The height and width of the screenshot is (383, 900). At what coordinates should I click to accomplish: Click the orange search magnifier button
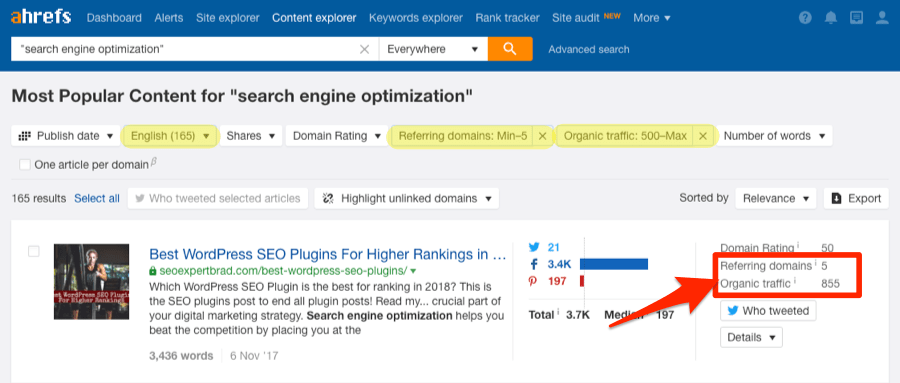tap(510, 49)
